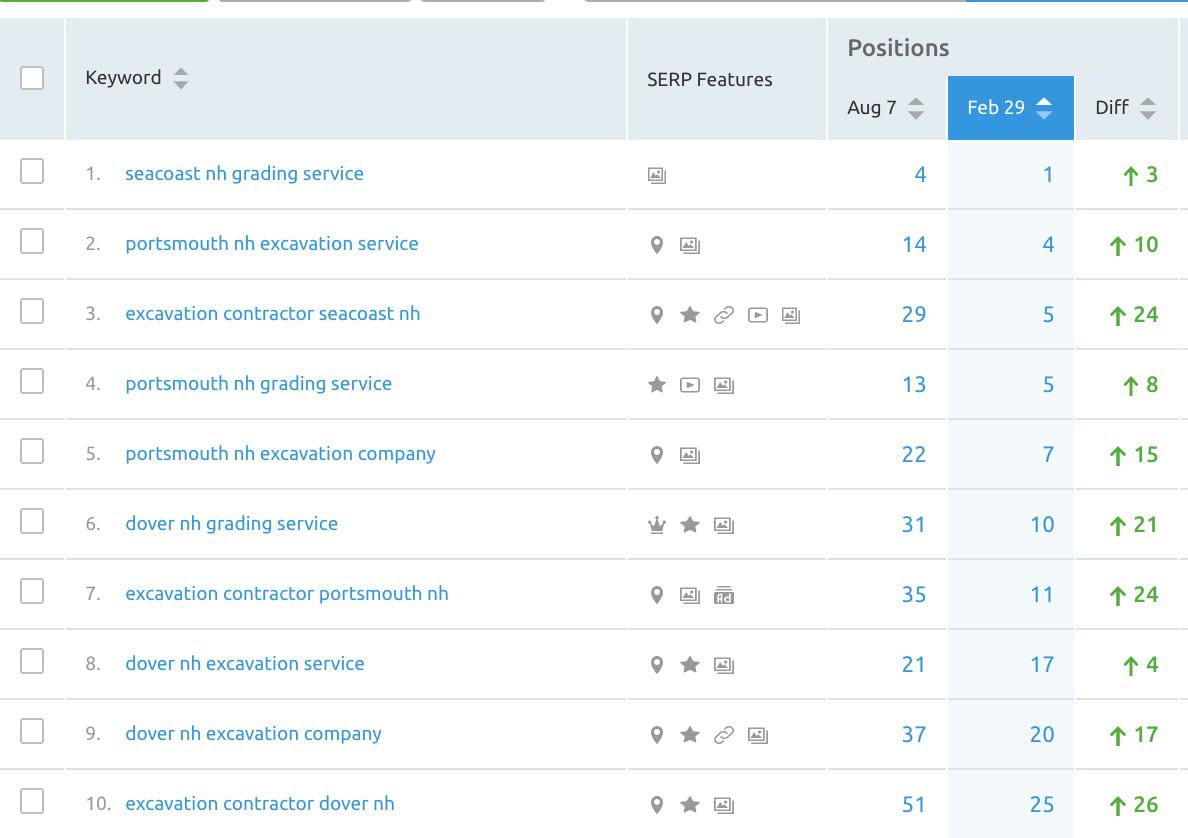The width and height of the screenshot is (1188, 838).
Task: Select checkbox for portsmouth nh excavation company
Action: pyautogui.click(x=32, y=451)
